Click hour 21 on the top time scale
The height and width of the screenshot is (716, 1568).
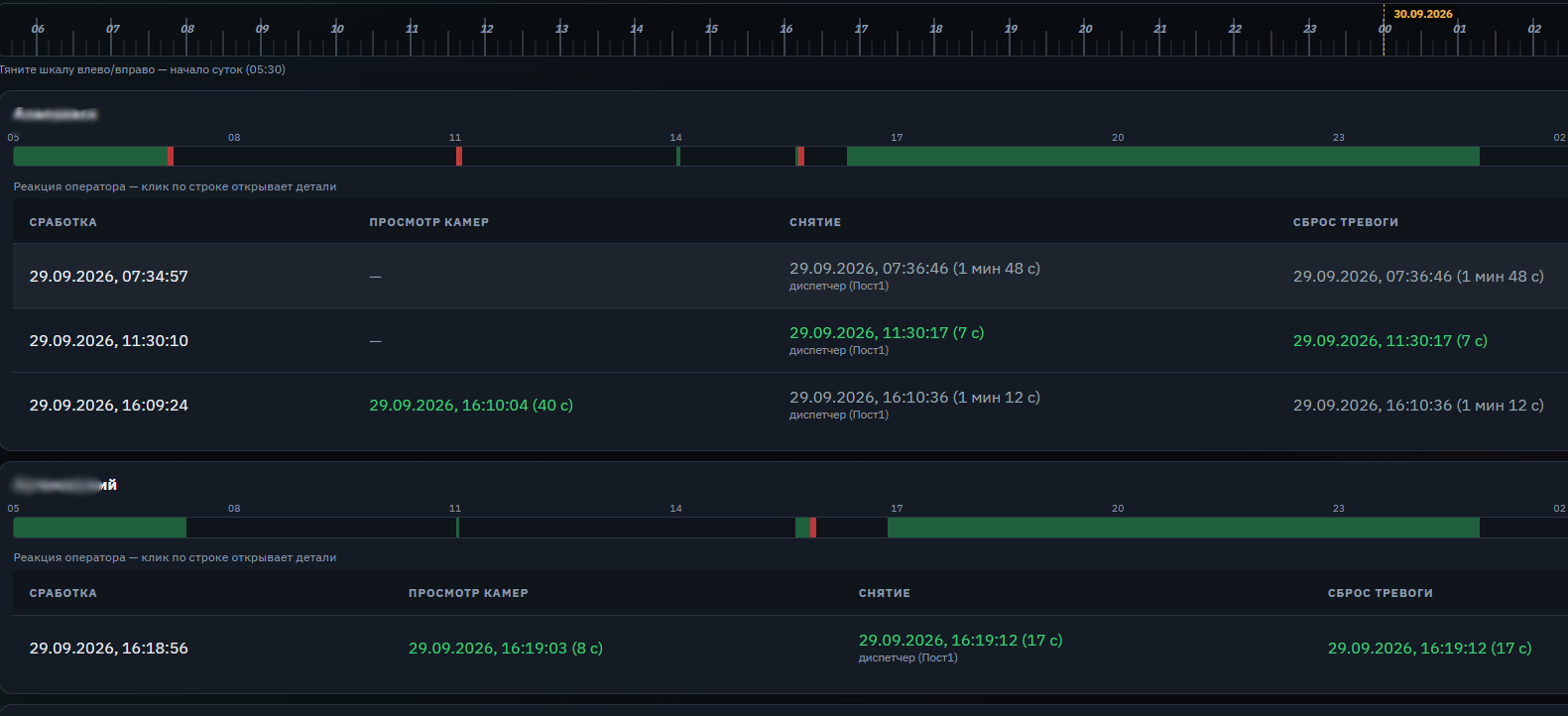coord(1159,29)
